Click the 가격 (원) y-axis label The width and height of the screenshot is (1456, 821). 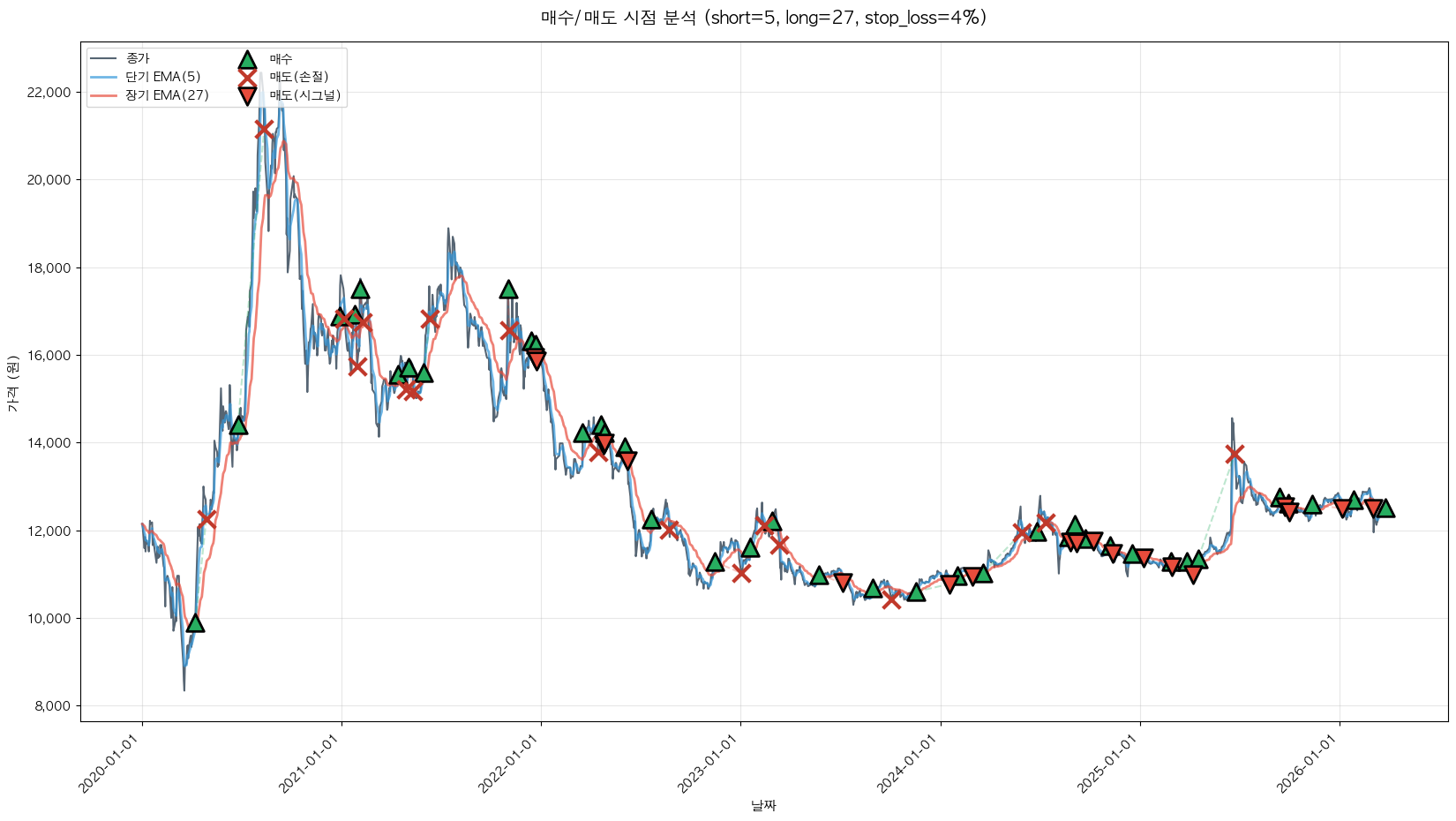click(12, 382)
